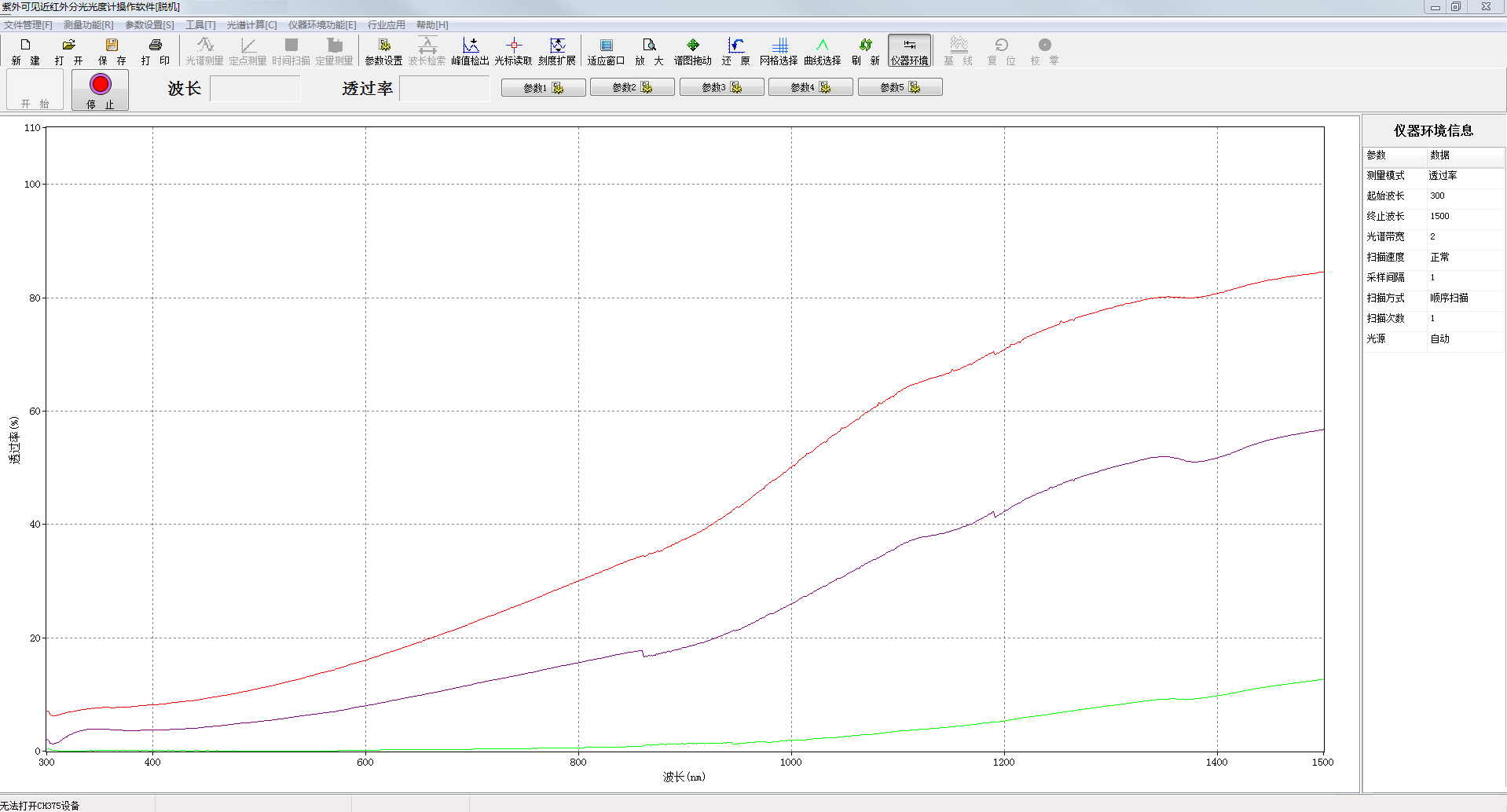Screen dimensions: 1507x812
Task: Open 网格选择 grid options
Action: 779,50
